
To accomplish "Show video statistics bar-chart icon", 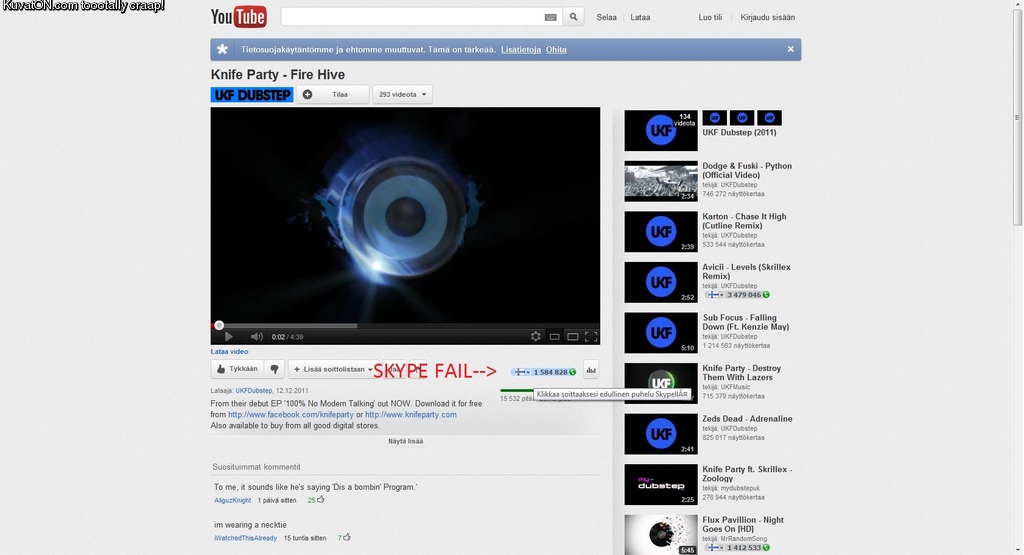I will point(591,370).
